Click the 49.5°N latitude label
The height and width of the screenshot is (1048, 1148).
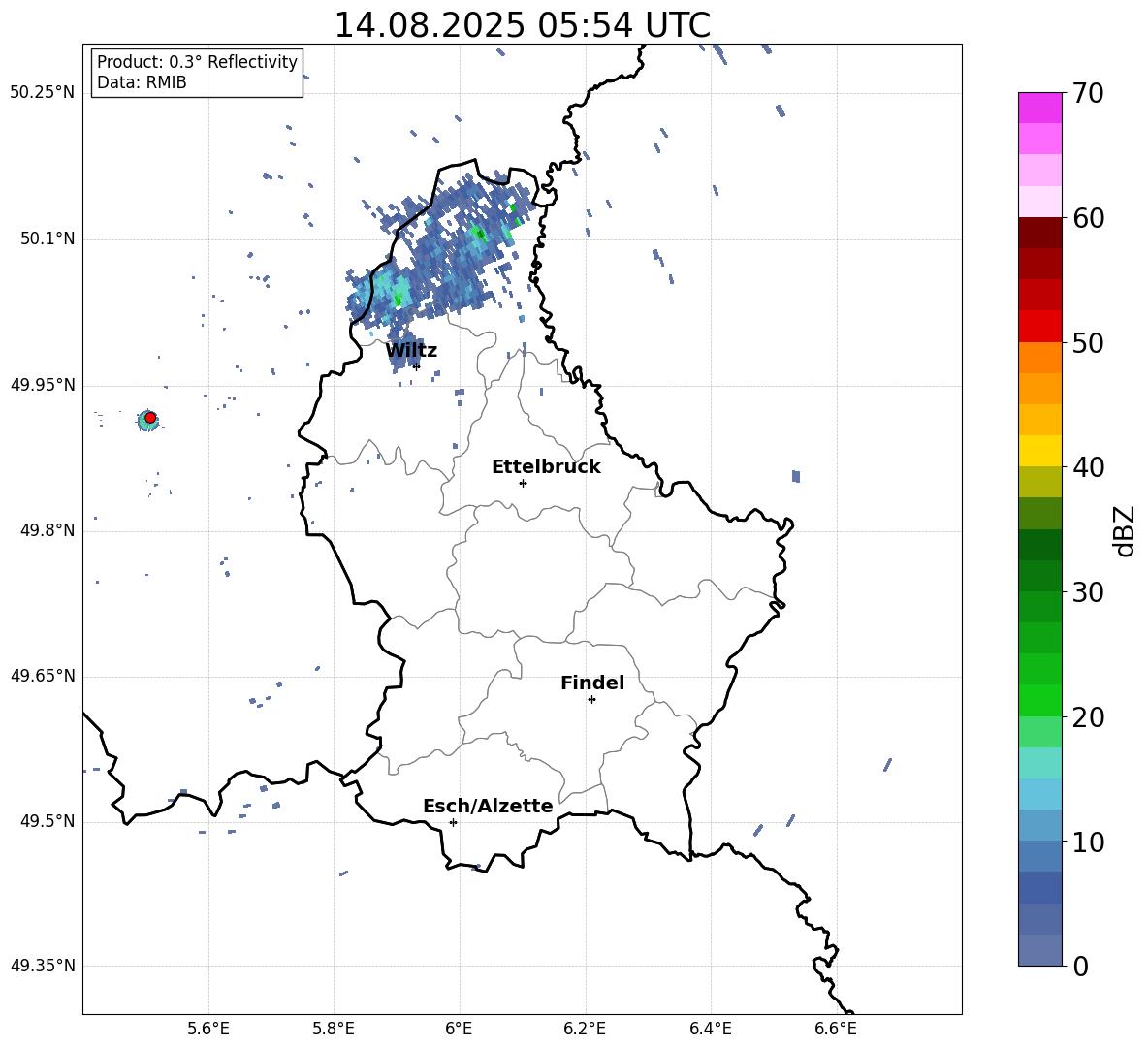point(48,821)
